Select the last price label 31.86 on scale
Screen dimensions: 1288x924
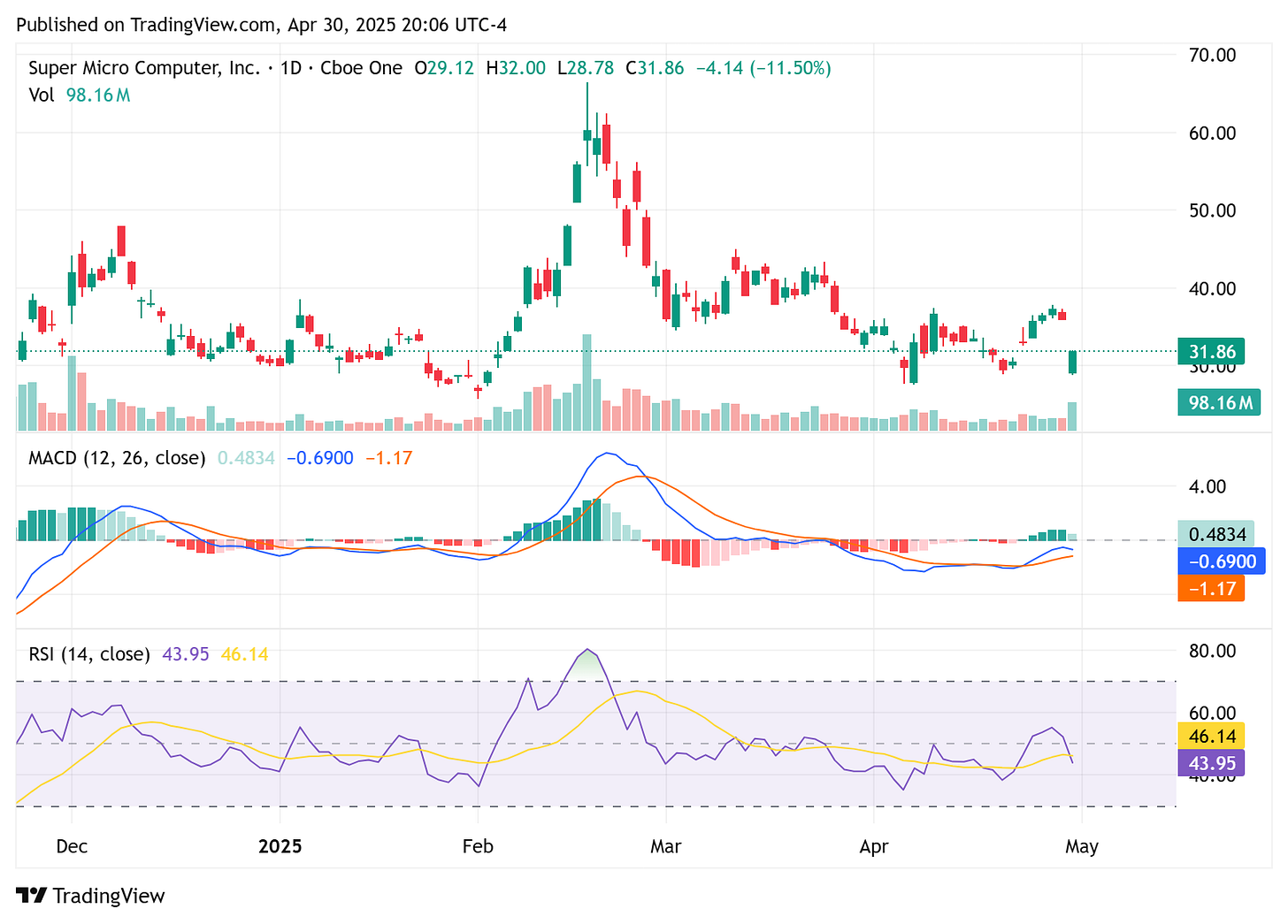(1210, 351)
